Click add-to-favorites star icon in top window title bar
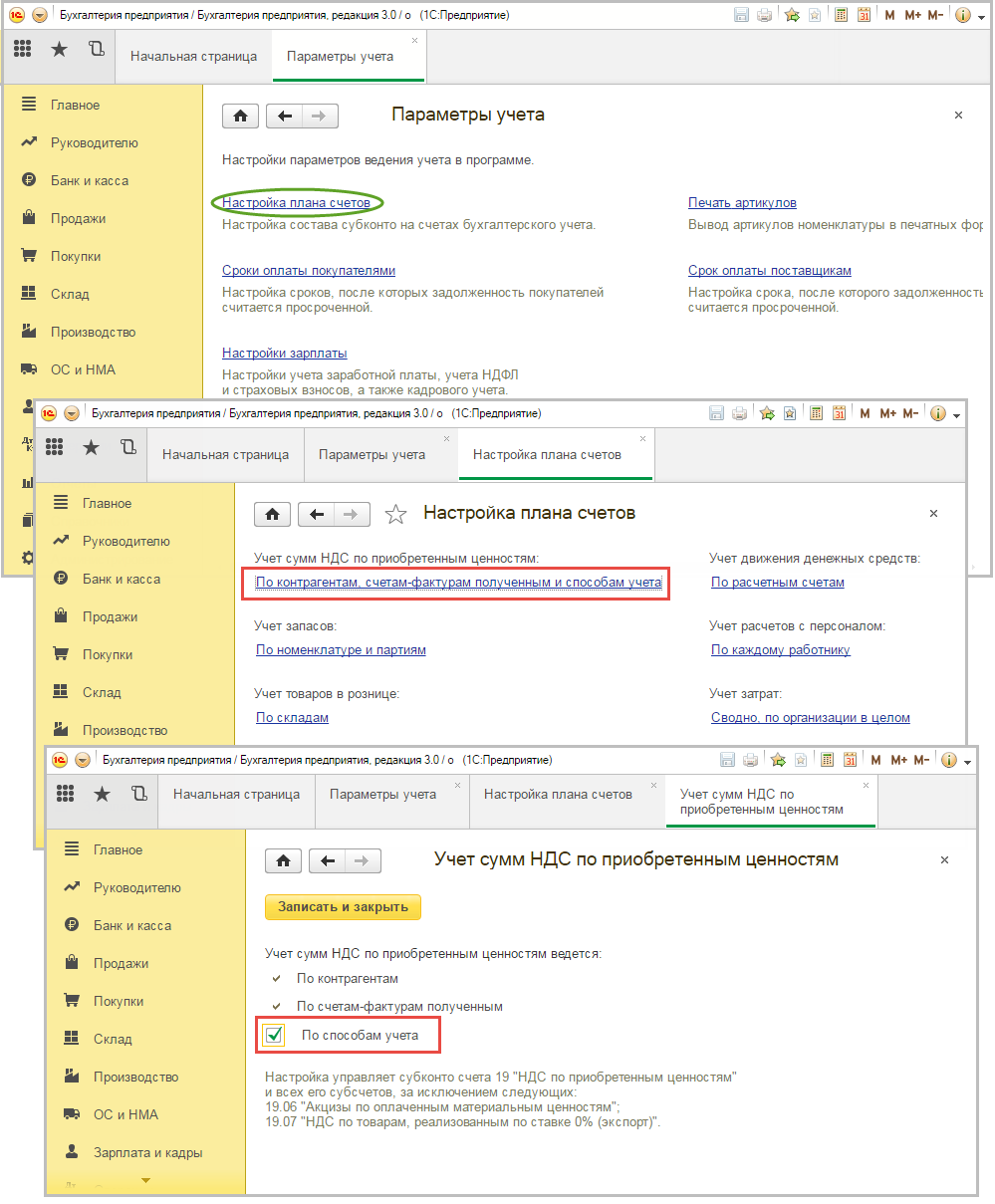The width and height of the screenshot is (995, 1204). [792, 15]
